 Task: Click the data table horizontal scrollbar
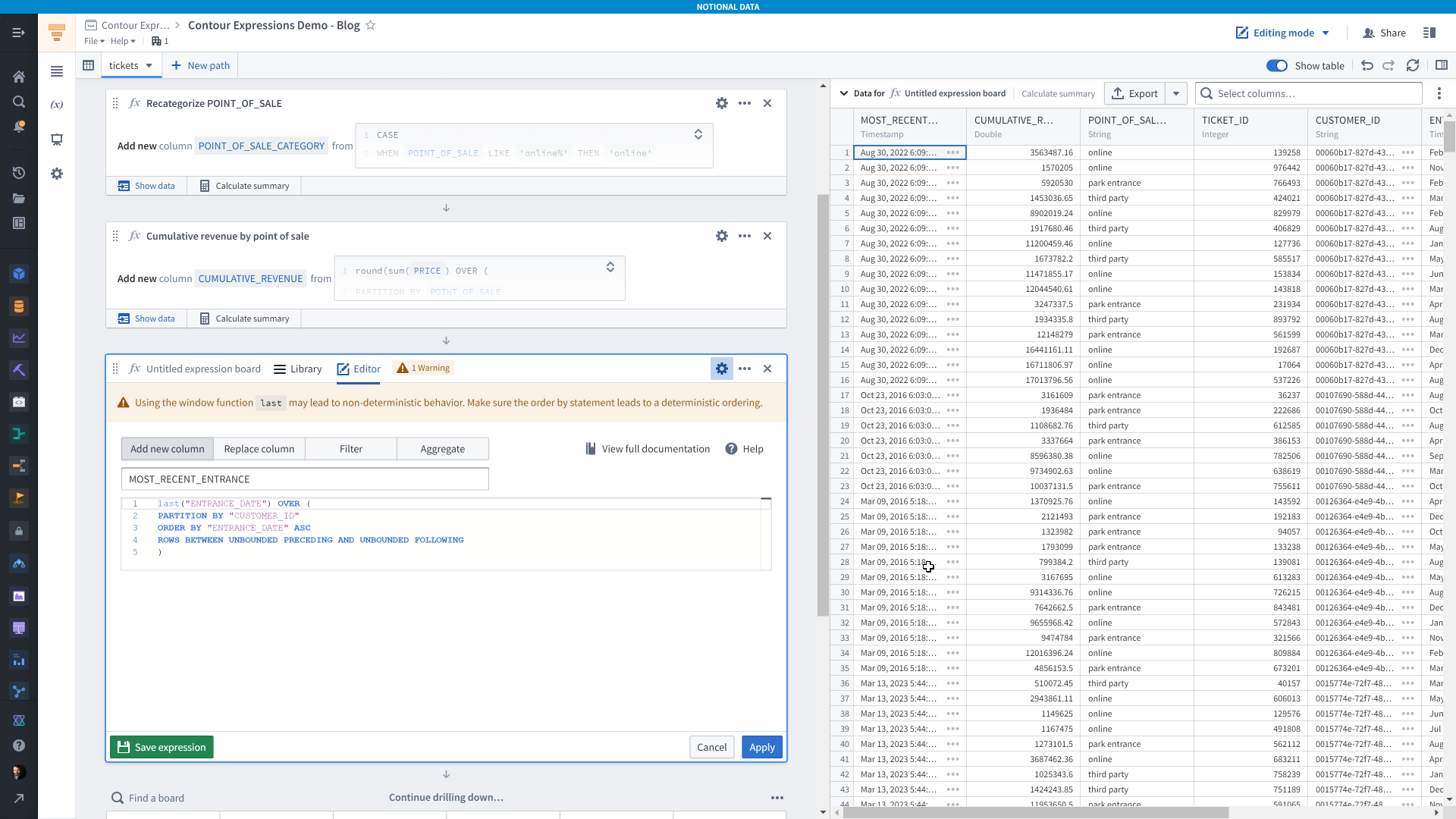tap(1035, 813)
